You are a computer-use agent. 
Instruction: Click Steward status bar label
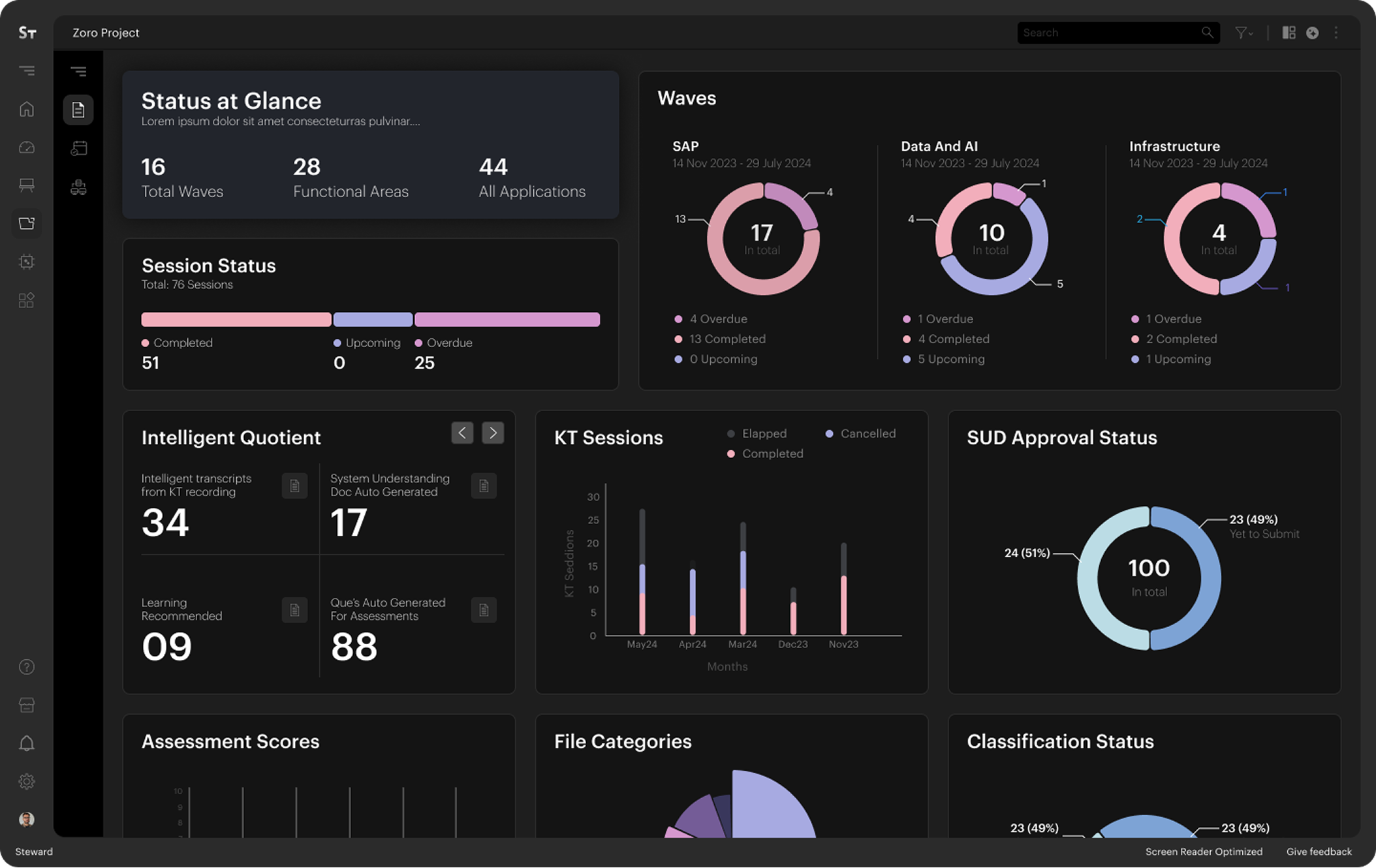[x=34, y=852]
